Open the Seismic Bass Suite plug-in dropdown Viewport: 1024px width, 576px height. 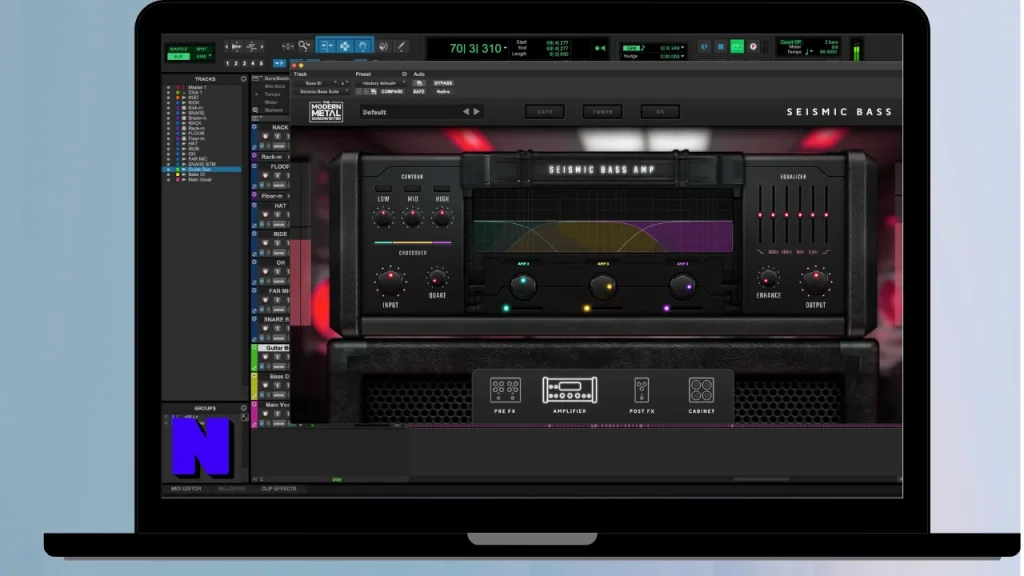pyautogui.click(x=321, y=91)
